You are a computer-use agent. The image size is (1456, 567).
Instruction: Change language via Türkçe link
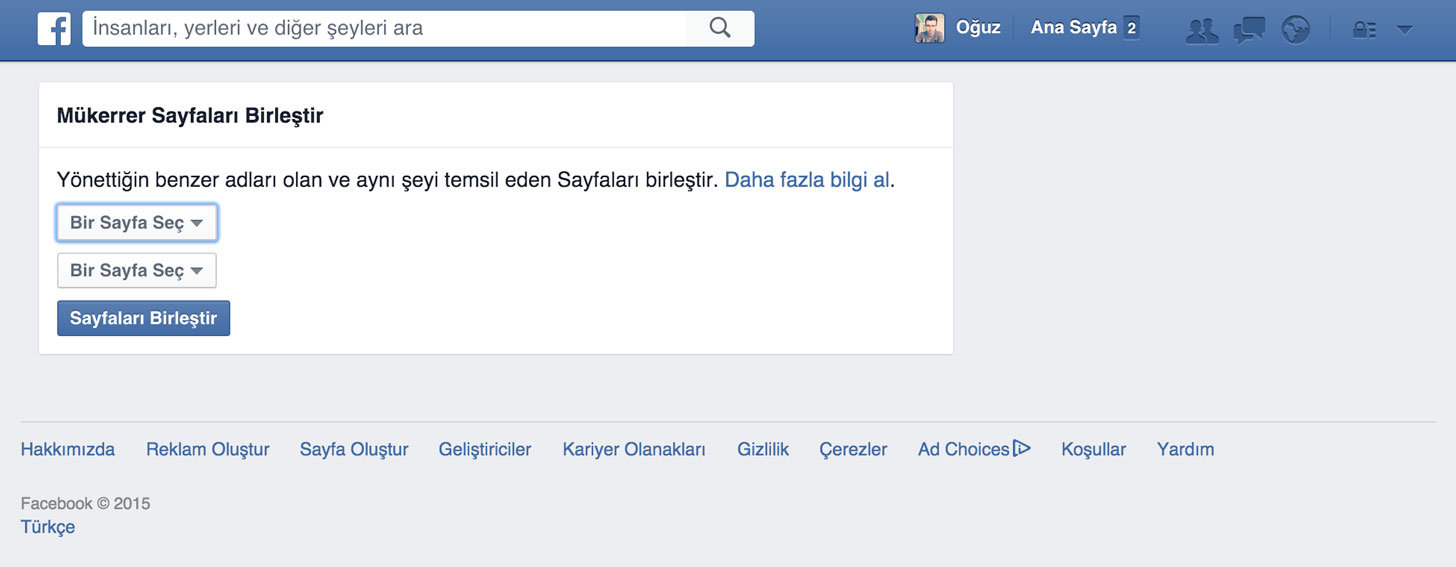click(48, 527)
